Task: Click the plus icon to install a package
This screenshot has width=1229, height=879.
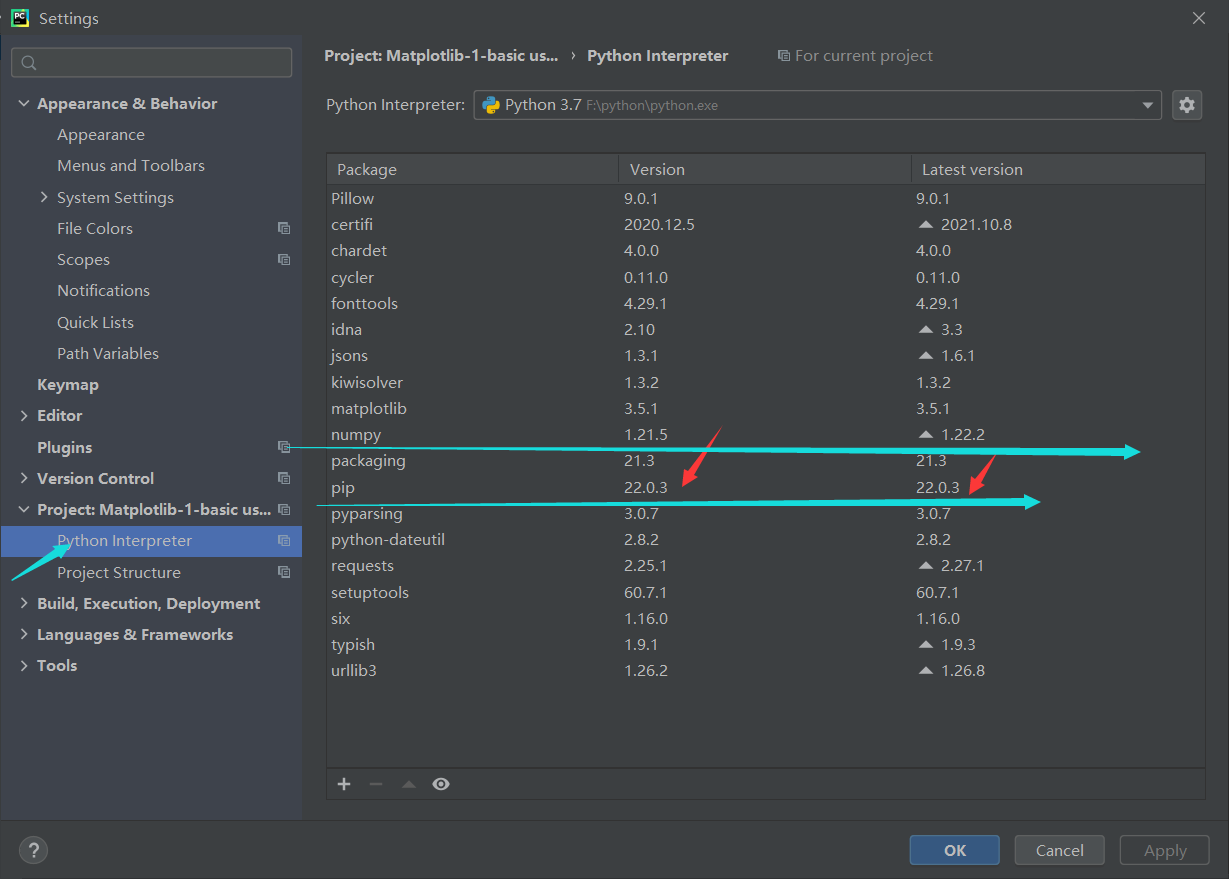Action: click(x=344, y=784)
